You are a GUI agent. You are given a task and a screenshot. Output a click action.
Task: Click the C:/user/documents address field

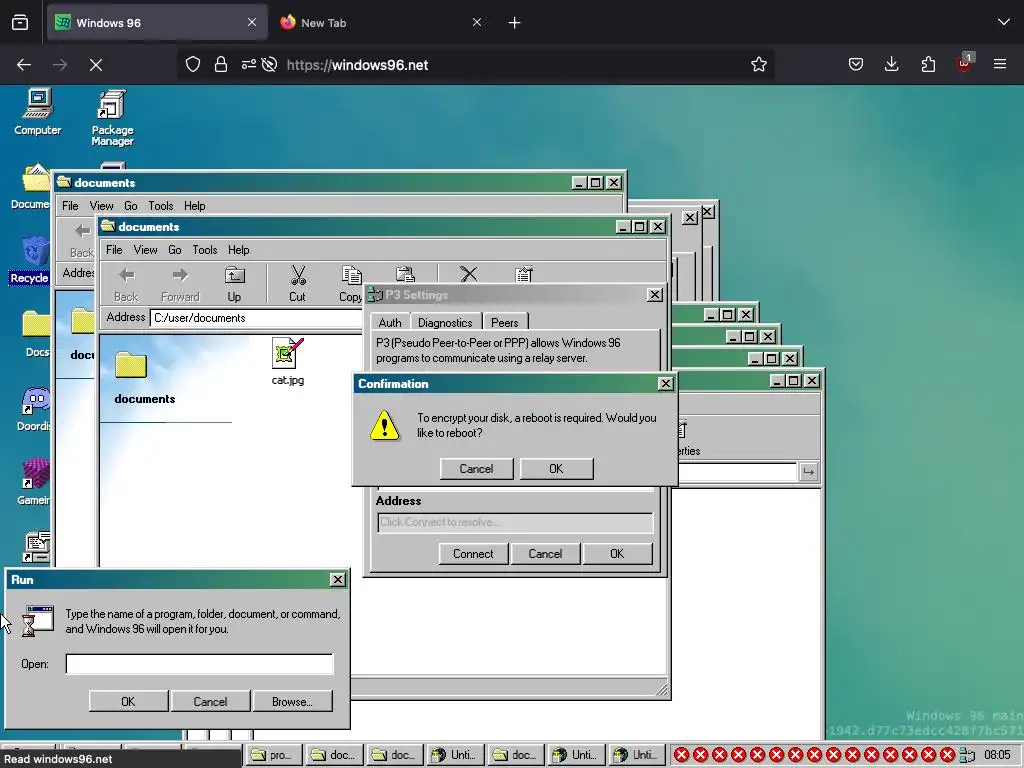[256, 318]
